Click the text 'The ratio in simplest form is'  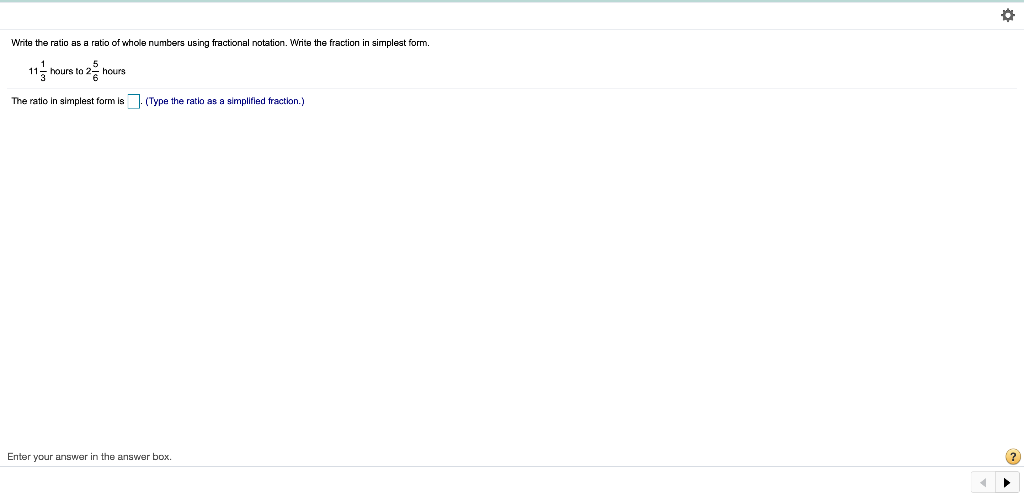click(x=68, y=101)
